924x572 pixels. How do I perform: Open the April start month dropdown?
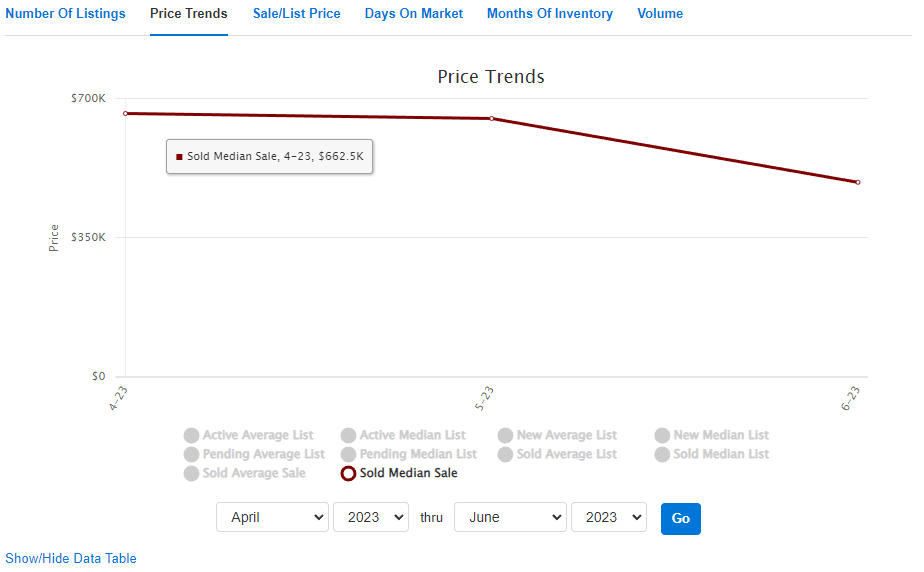pyautogui.click(x=272, y=517)
